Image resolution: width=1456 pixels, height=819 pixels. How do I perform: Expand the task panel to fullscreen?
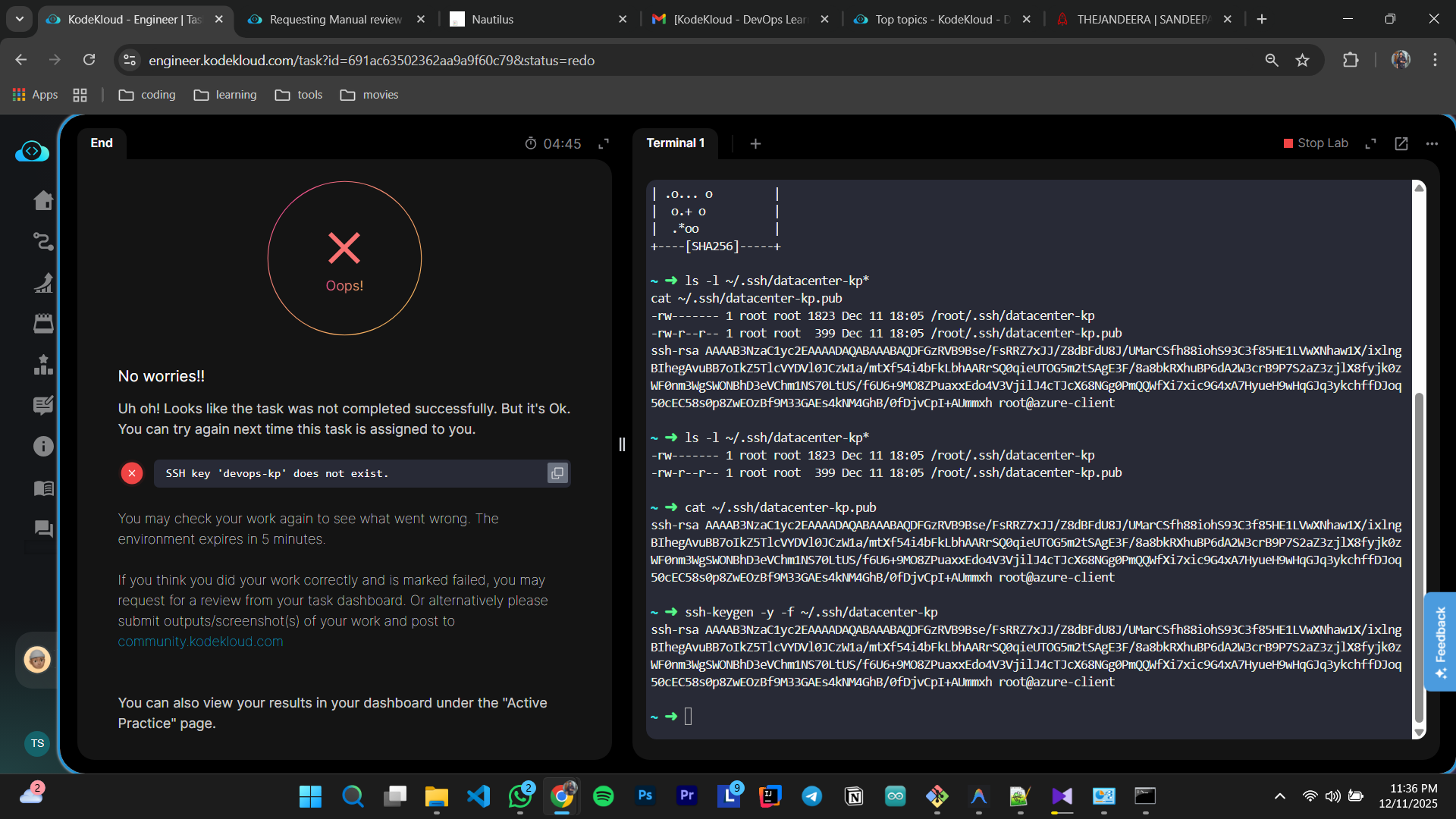[x=604, y=143]
